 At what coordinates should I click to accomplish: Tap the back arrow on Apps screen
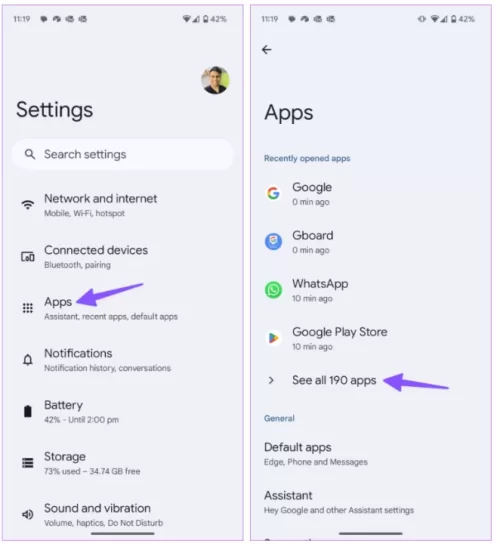tap(266, 50)
